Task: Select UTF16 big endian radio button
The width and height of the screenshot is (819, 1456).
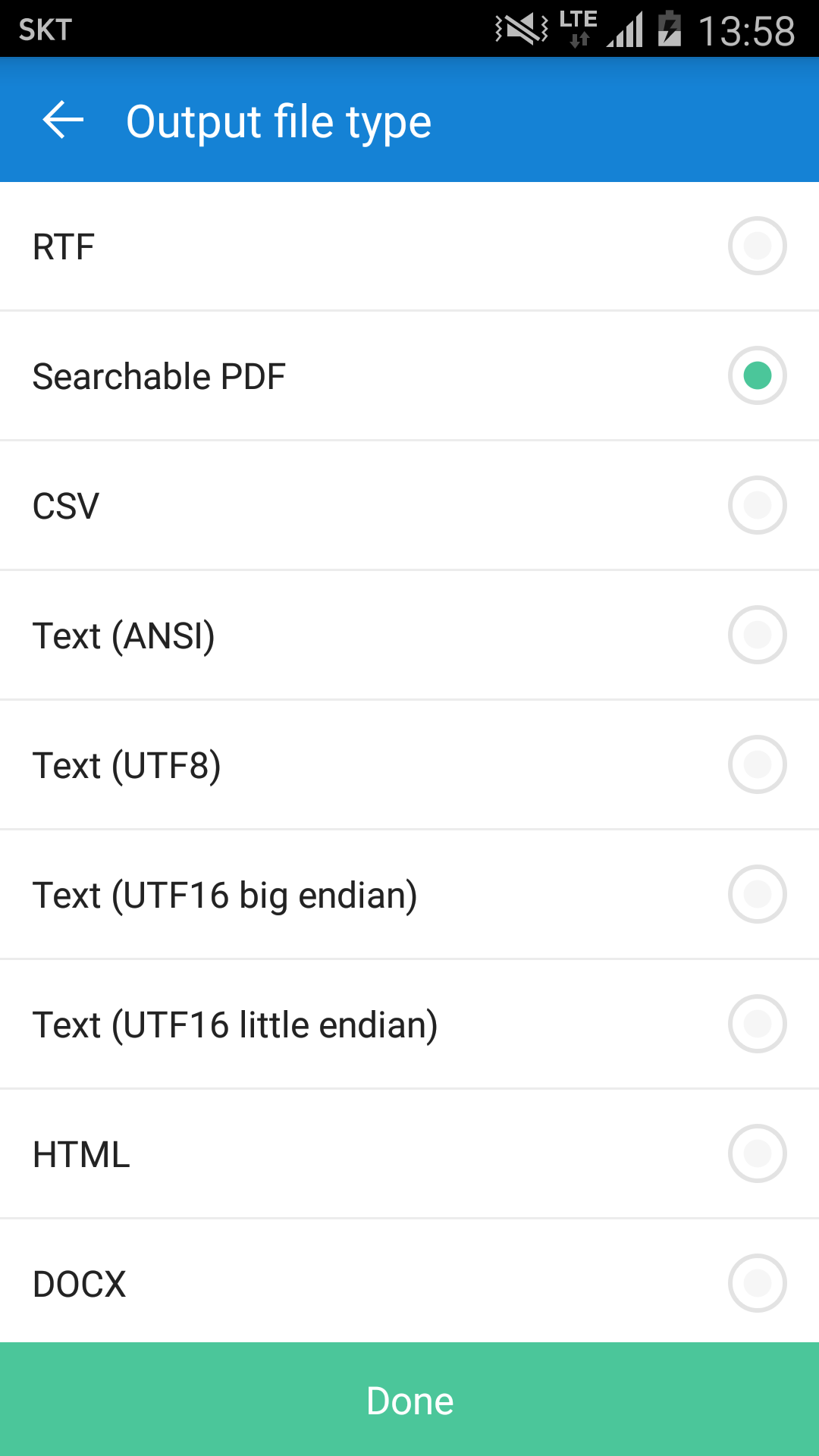Action: [757, 894]
